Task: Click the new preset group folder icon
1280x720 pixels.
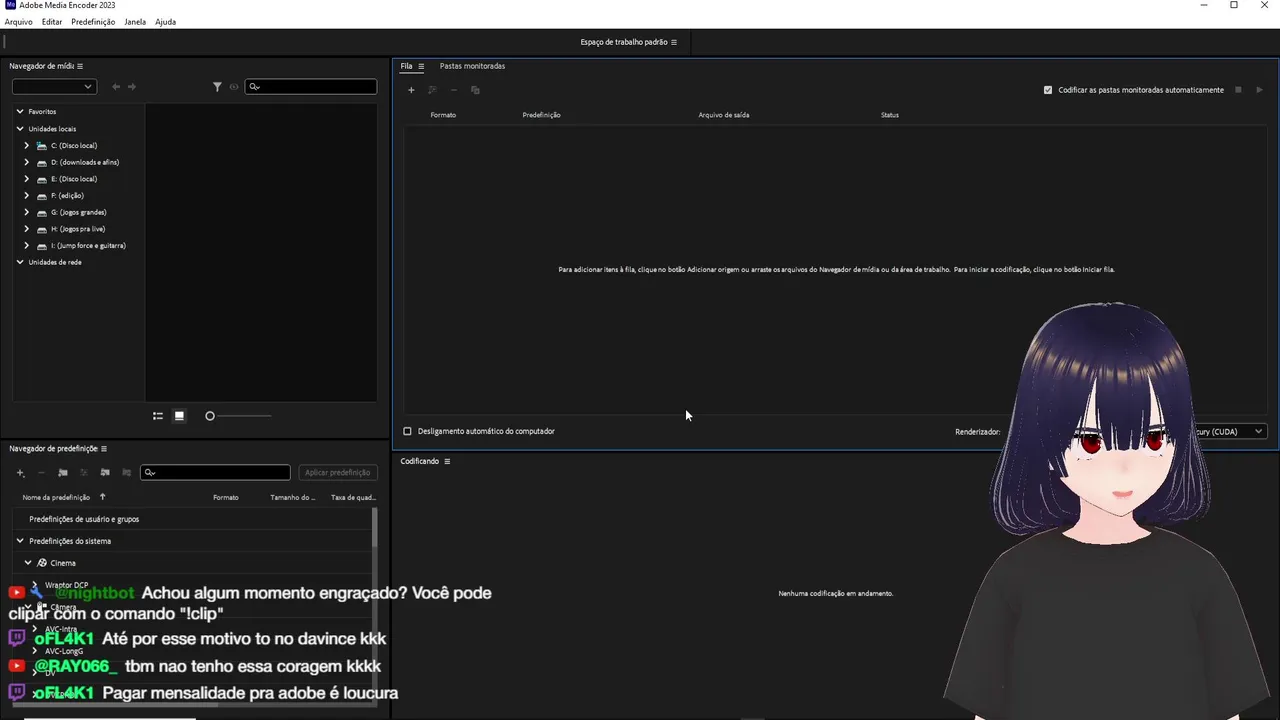Action: [63, 473]
